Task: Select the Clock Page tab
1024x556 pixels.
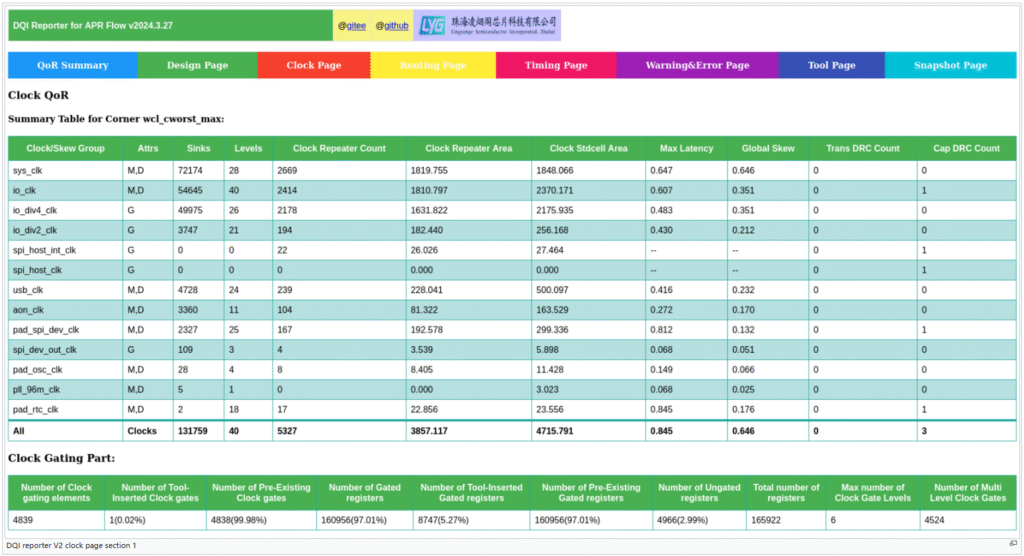Action: point(313,65)
